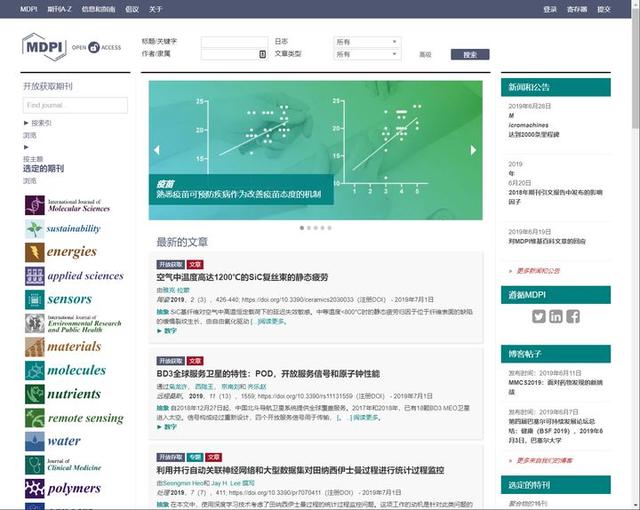Open Journals A-Z top menu
Screen dimensions: 640x510
click(59, 9)
